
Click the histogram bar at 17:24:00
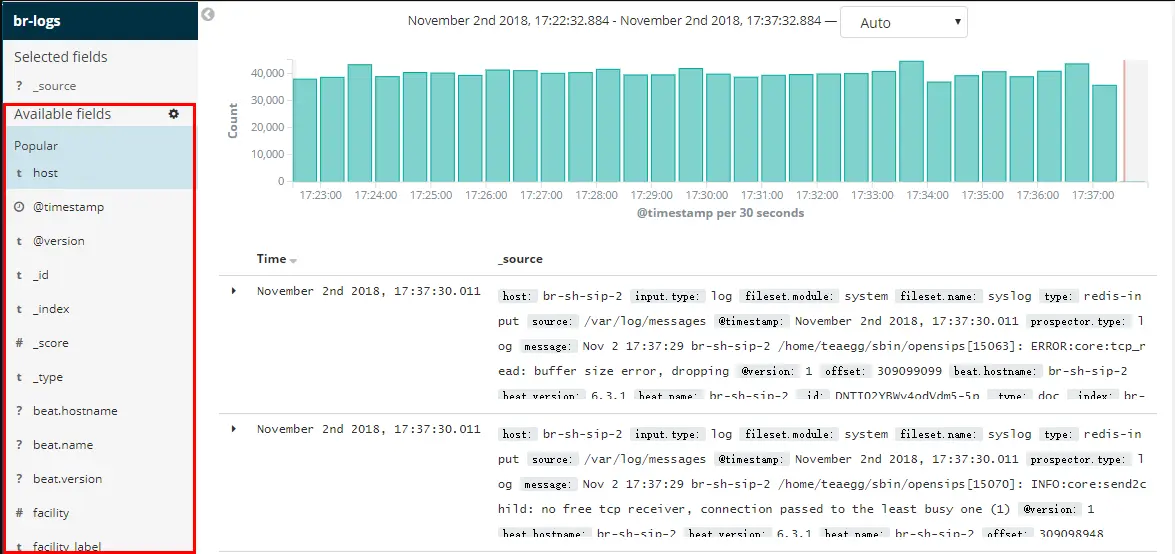tap(387, 129)
